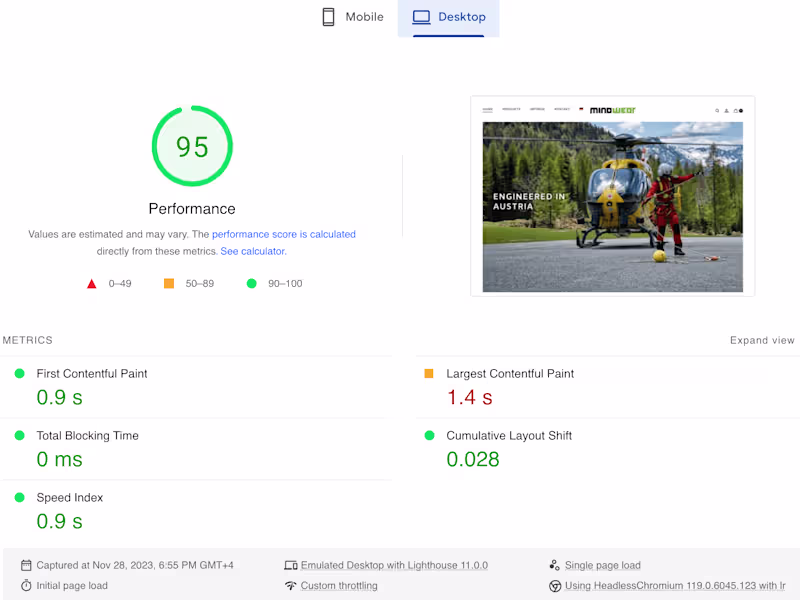Open the performance score is calculated link

click(x=285, y=234)
